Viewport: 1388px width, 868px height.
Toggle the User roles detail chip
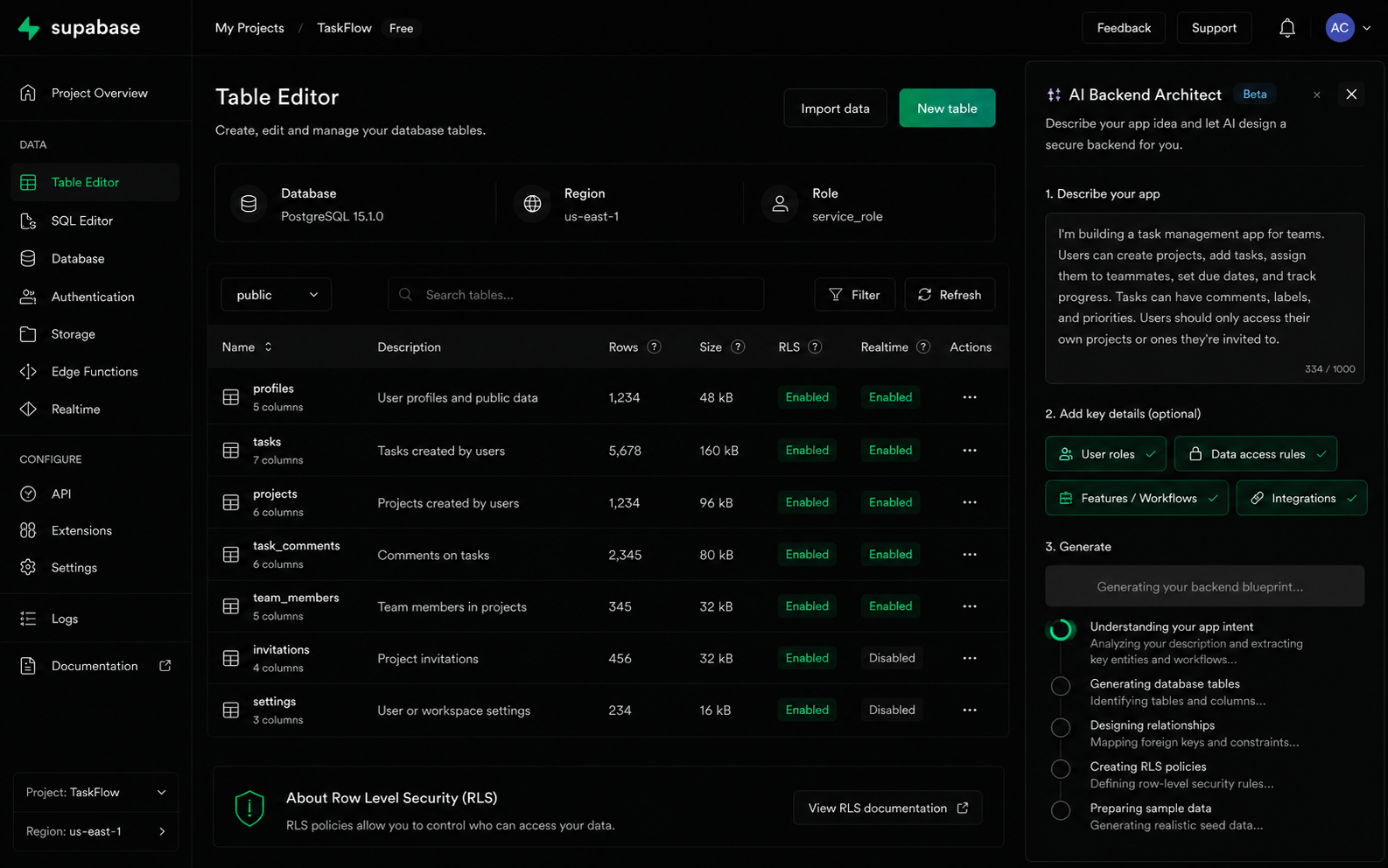click(1106, 454)
